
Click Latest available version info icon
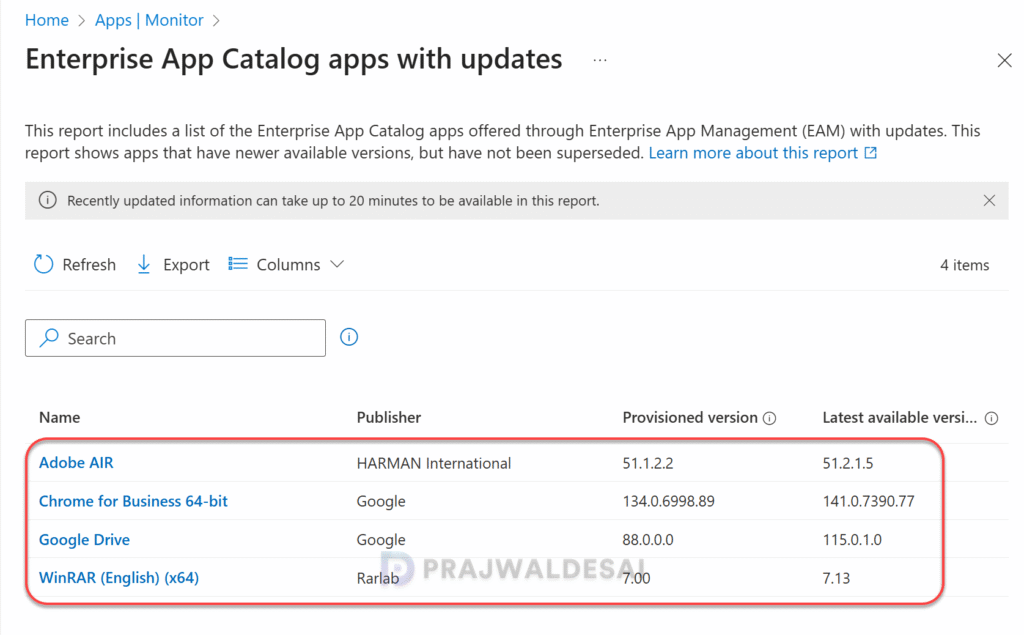(991, 418)
